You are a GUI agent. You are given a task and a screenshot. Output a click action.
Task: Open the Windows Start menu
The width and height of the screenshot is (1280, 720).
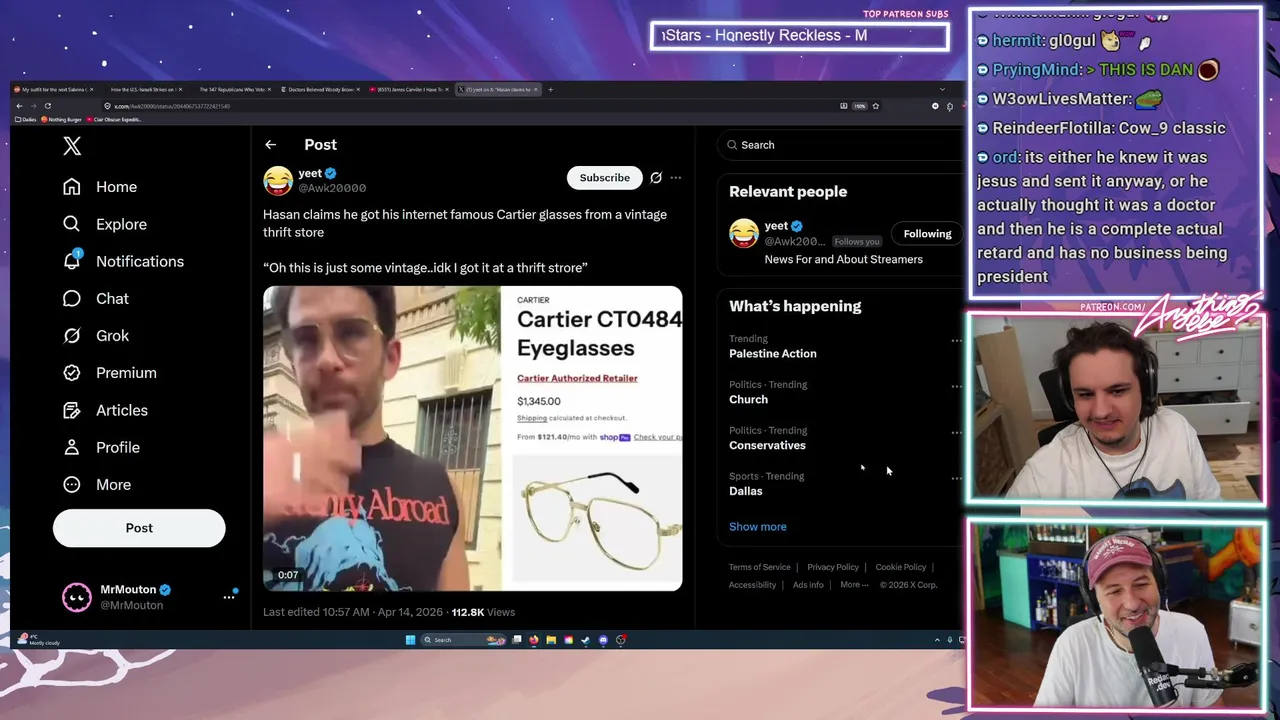point(410,640)
